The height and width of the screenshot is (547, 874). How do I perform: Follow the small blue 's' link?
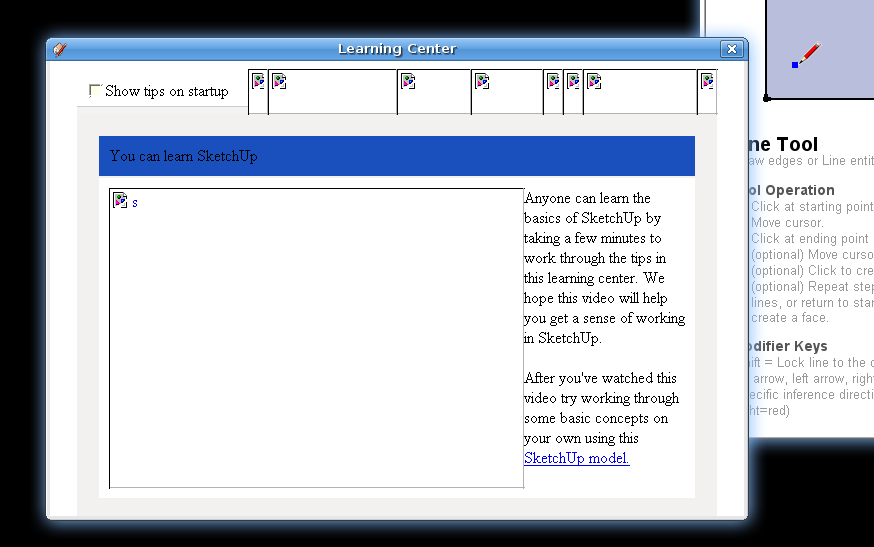(x=135, y=203)
